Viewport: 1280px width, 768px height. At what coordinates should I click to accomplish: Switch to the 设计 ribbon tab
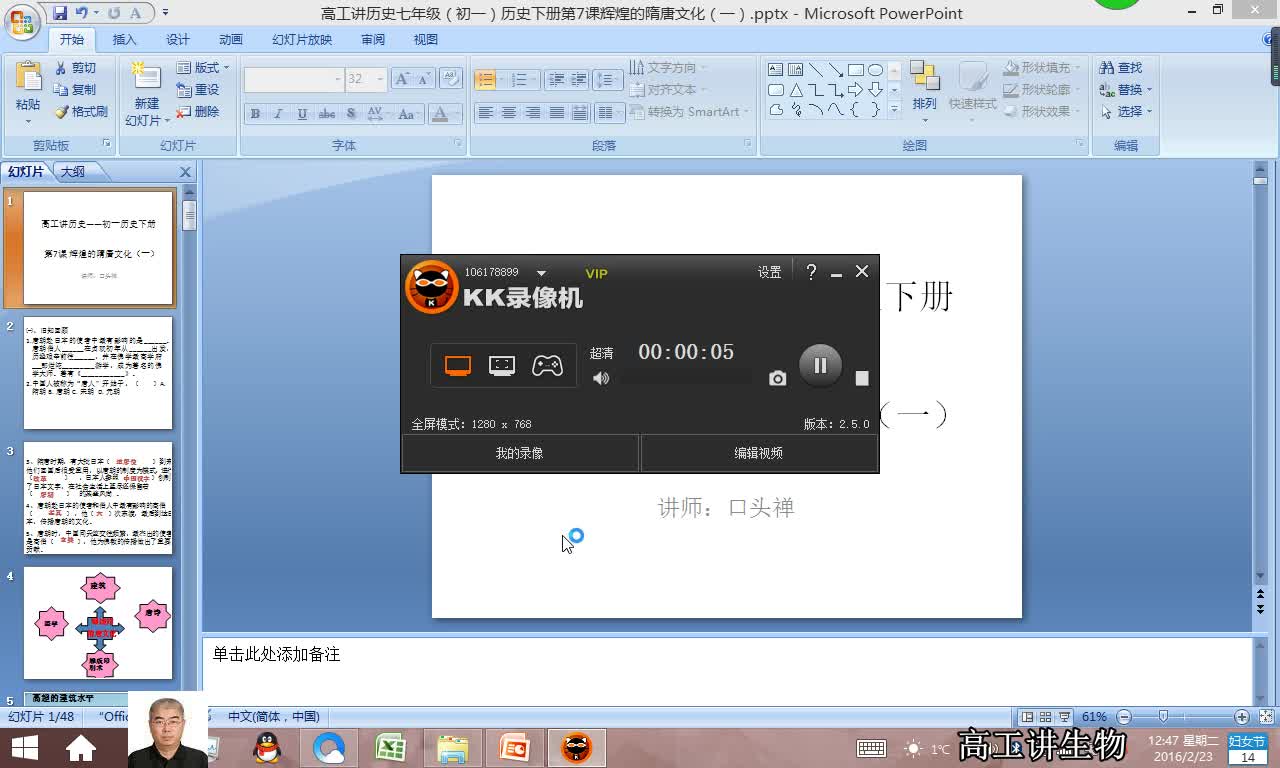pos(178,39)
